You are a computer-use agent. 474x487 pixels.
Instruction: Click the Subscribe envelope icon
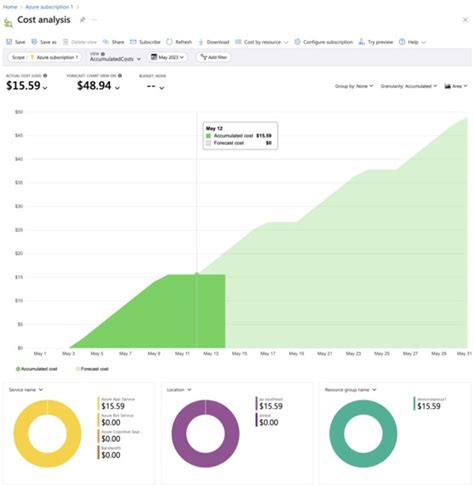133,42
